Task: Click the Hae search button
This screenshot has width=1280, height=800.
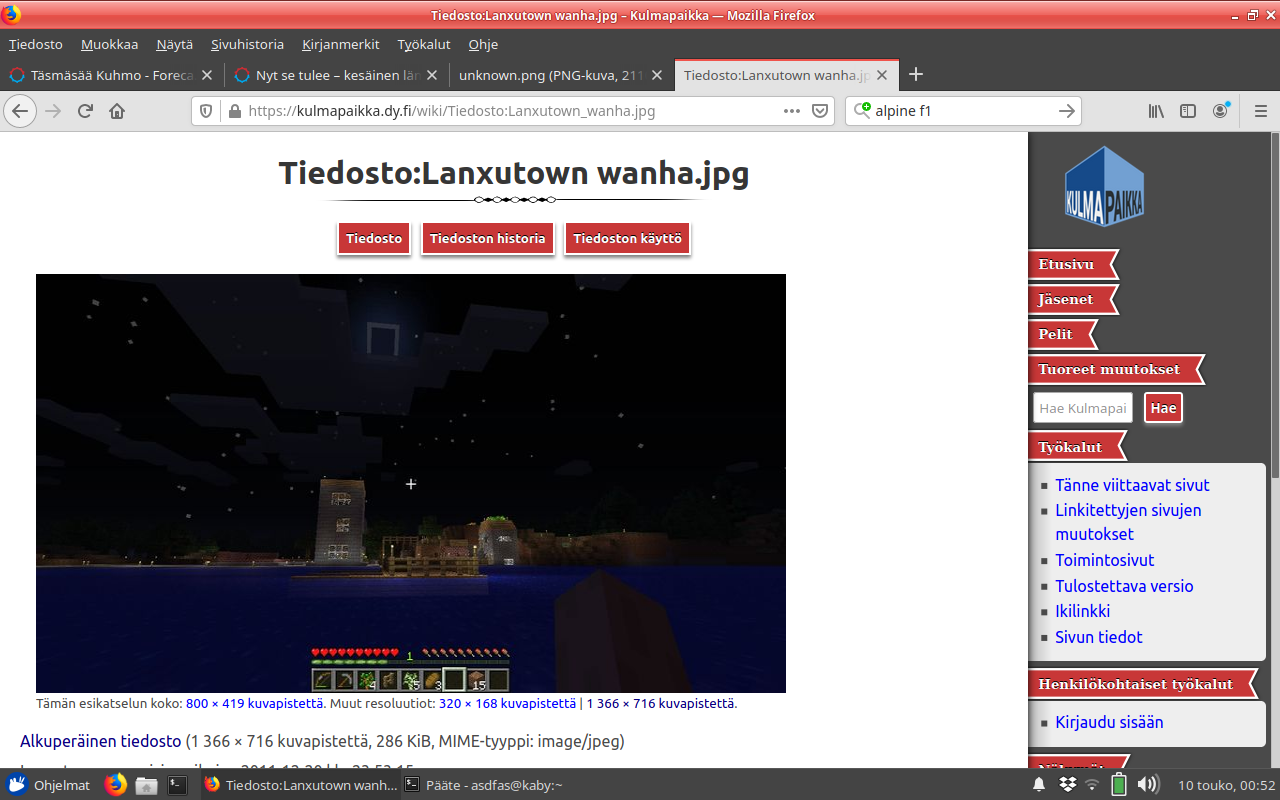Action: 1163,408
